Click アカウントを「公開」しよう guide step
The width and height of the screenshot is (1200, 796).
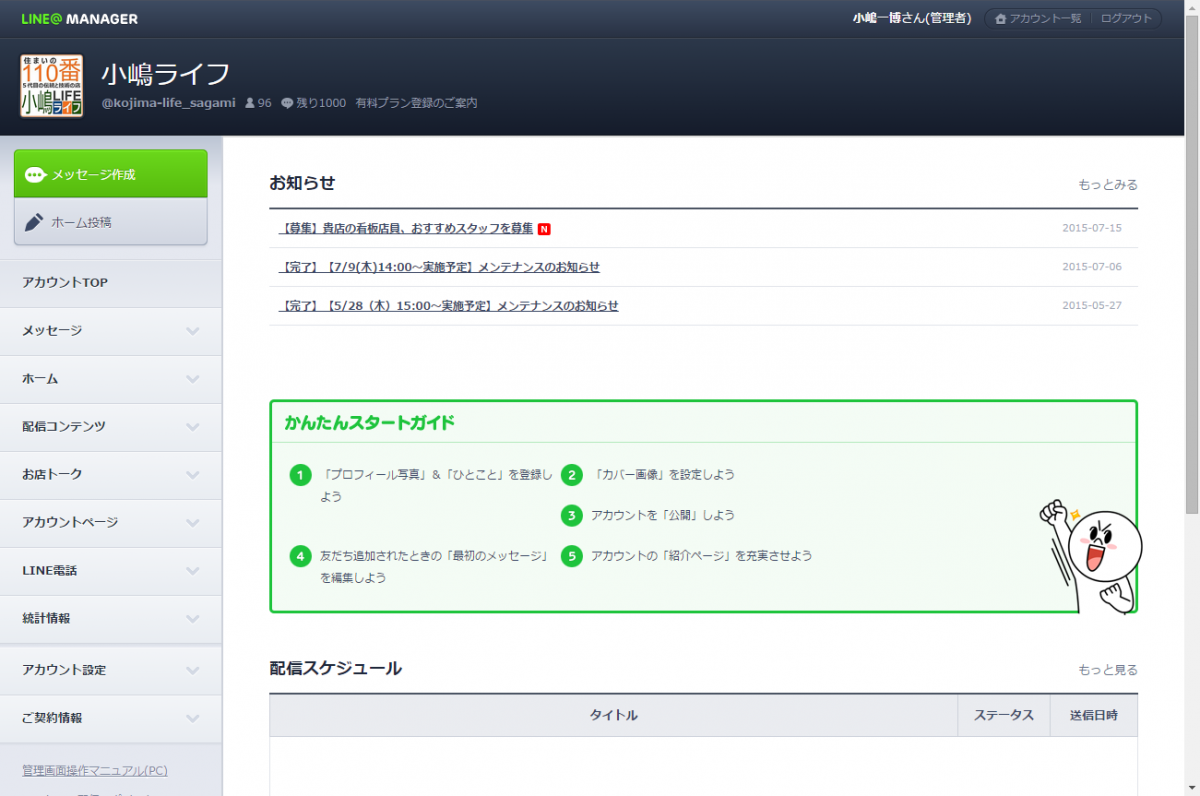pyautogui.click(x=663, y=515)
